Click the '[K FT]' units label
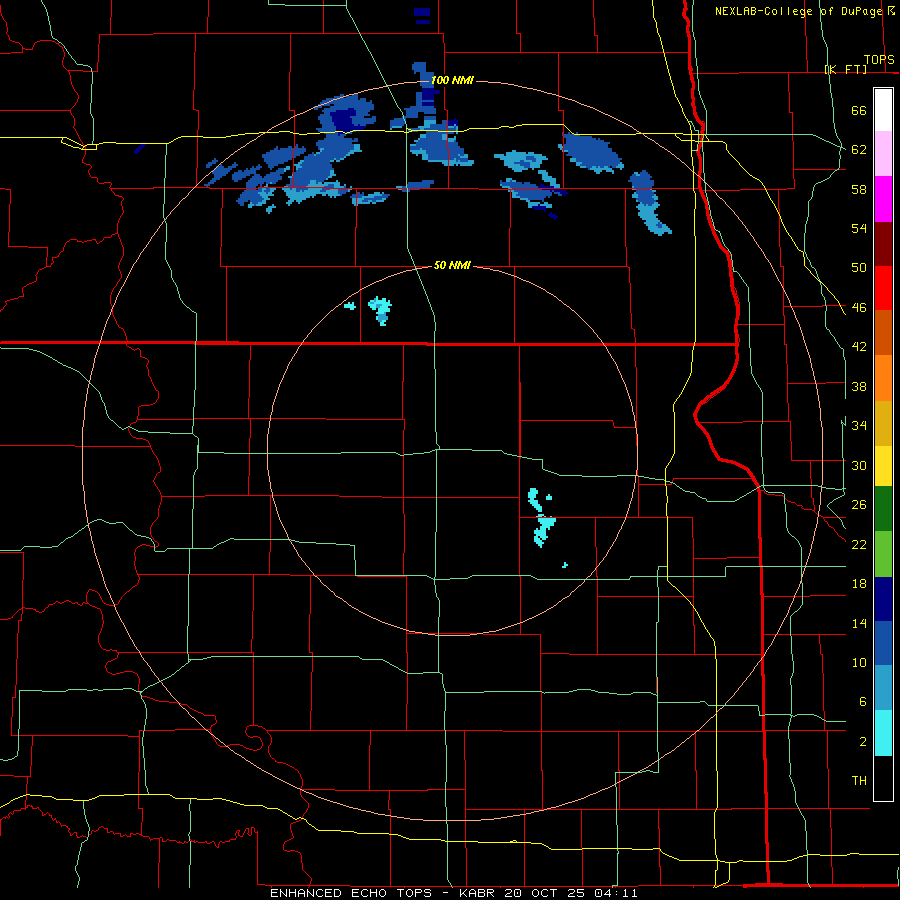 [x=845, y=69]
